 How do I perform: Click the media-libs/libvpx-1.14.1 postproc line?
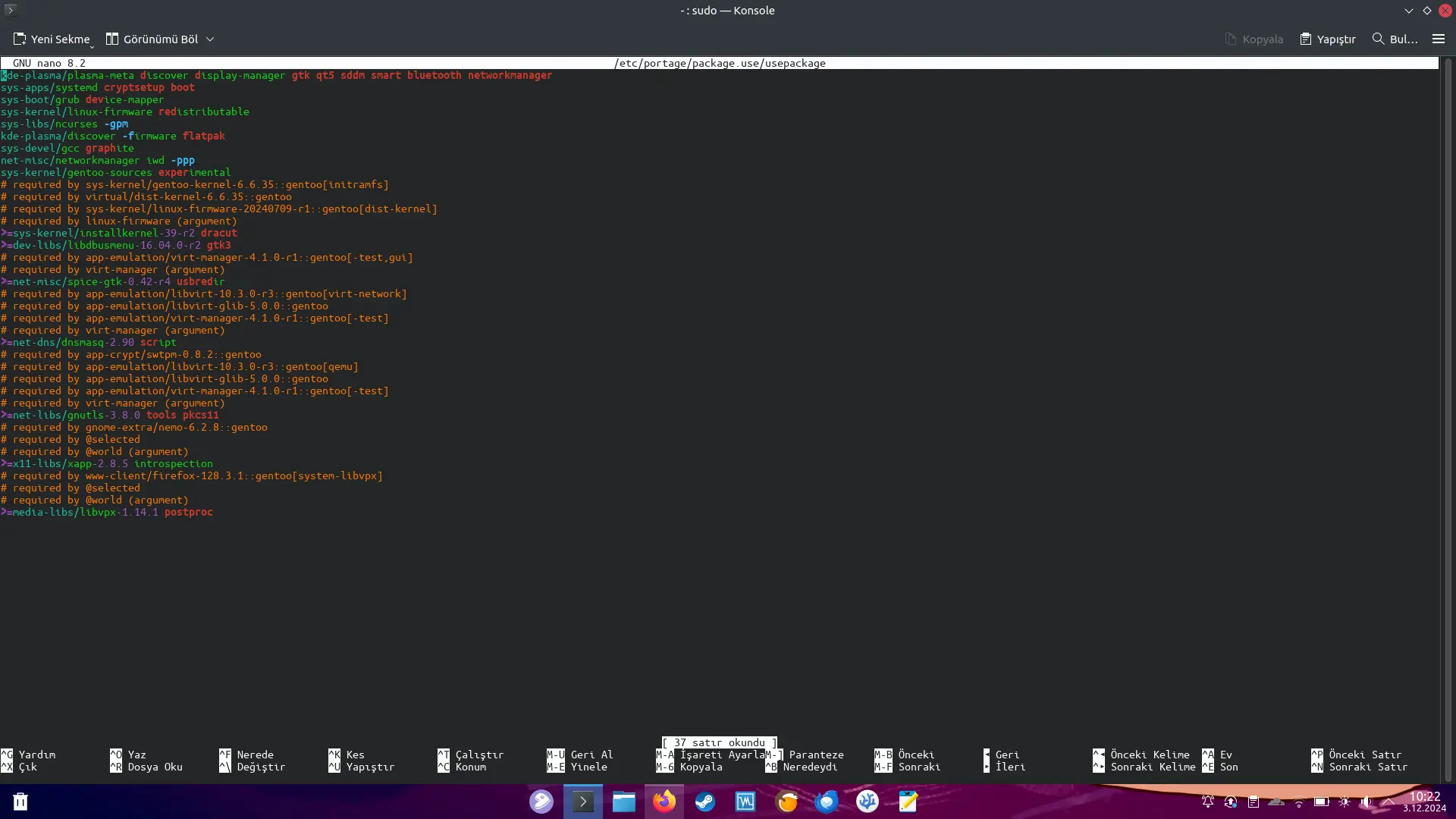pos(107,512)
